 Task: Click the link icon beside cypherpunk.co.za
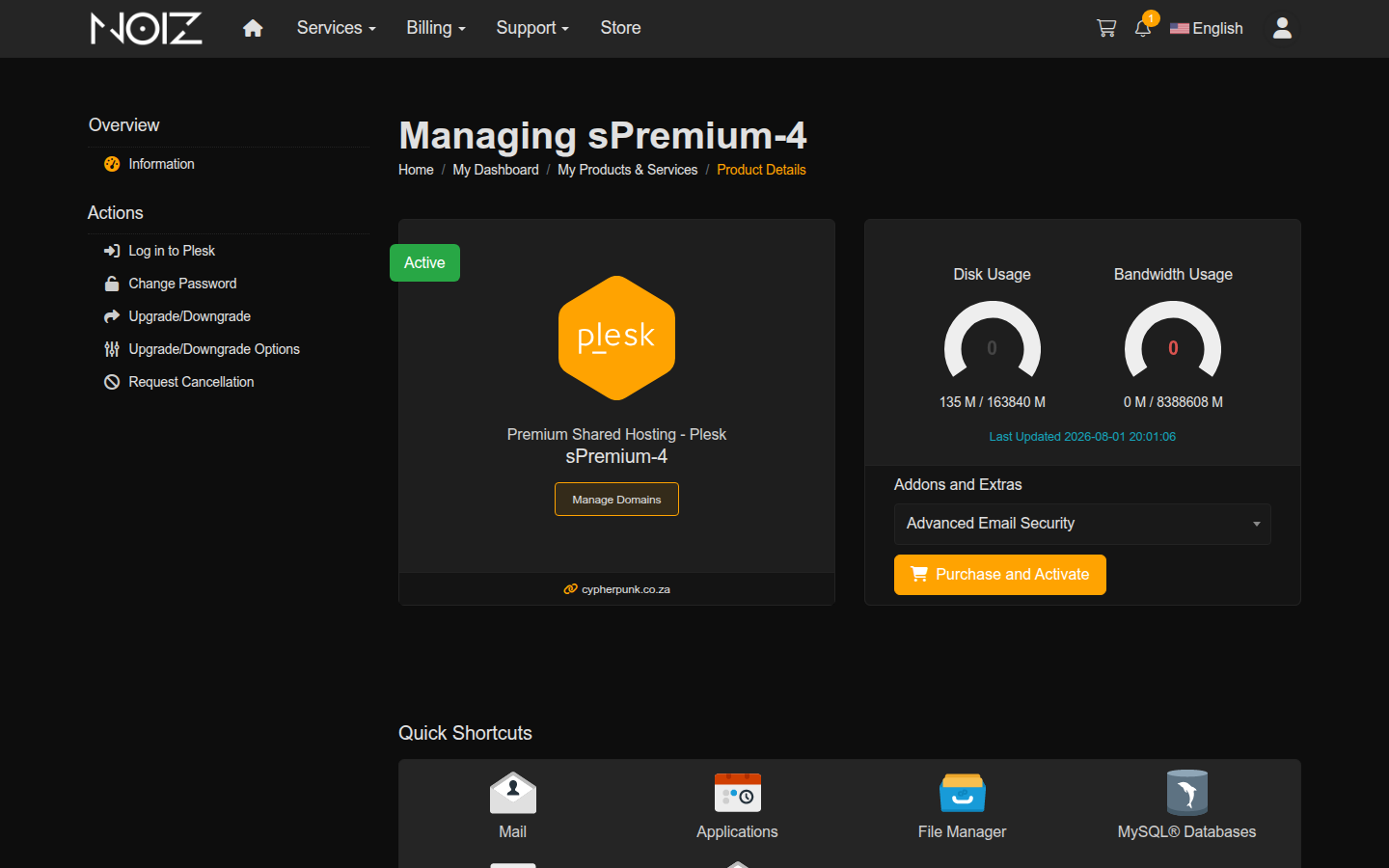tap(571, 589)
